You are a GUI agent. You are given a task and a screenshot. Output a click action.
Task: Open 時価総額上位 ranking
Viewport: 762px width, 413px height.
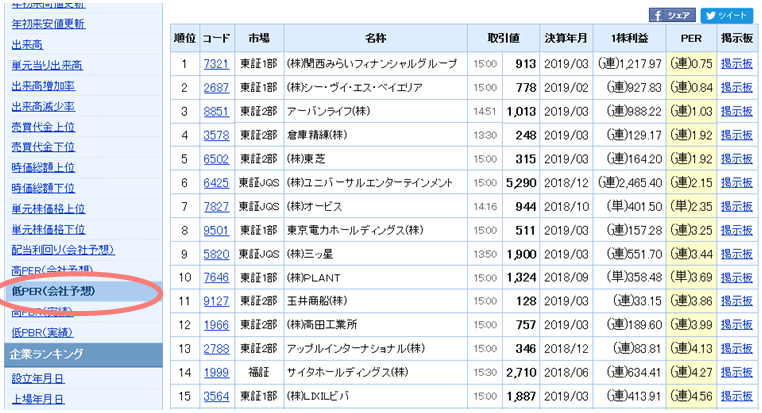point(43,168)
